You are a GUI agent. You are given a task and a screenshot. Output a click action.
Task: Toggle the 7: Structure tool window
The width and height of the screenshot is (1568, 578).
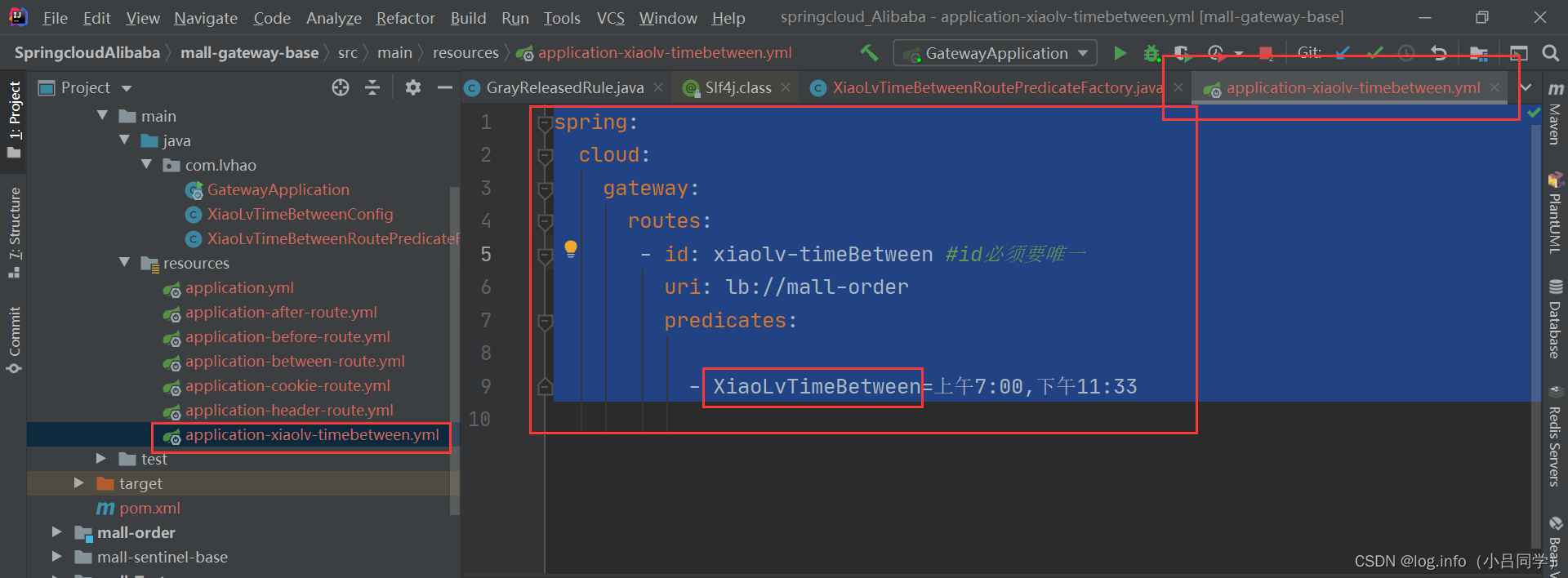click(14, 233)
